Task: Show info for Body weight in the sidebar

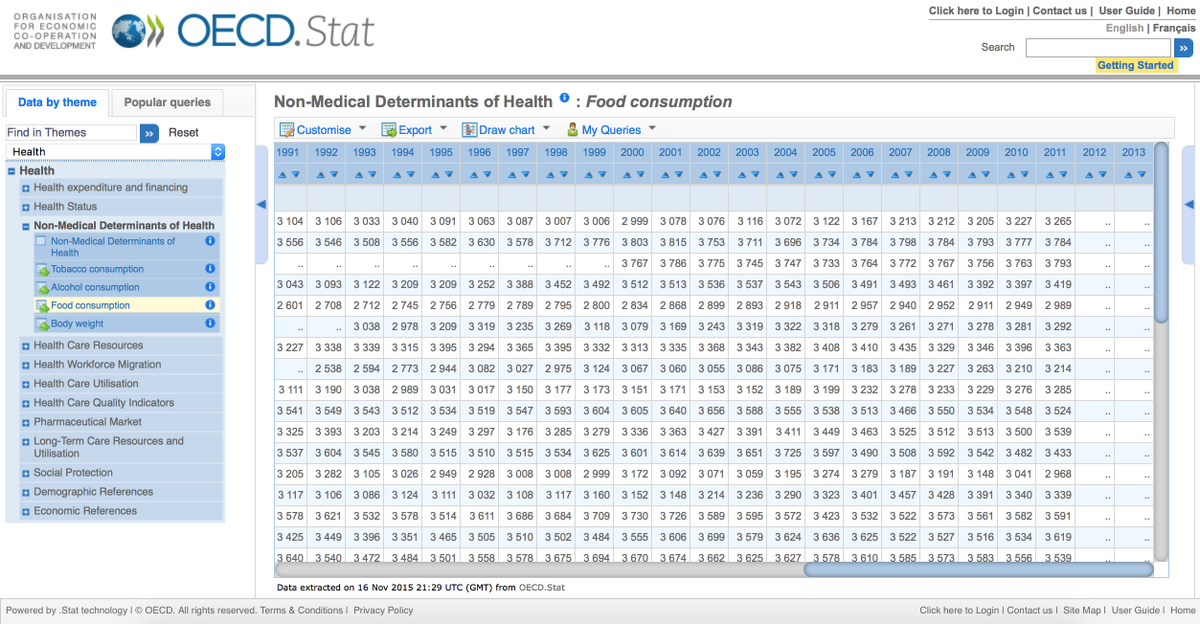Action: [x=210, y=323]
